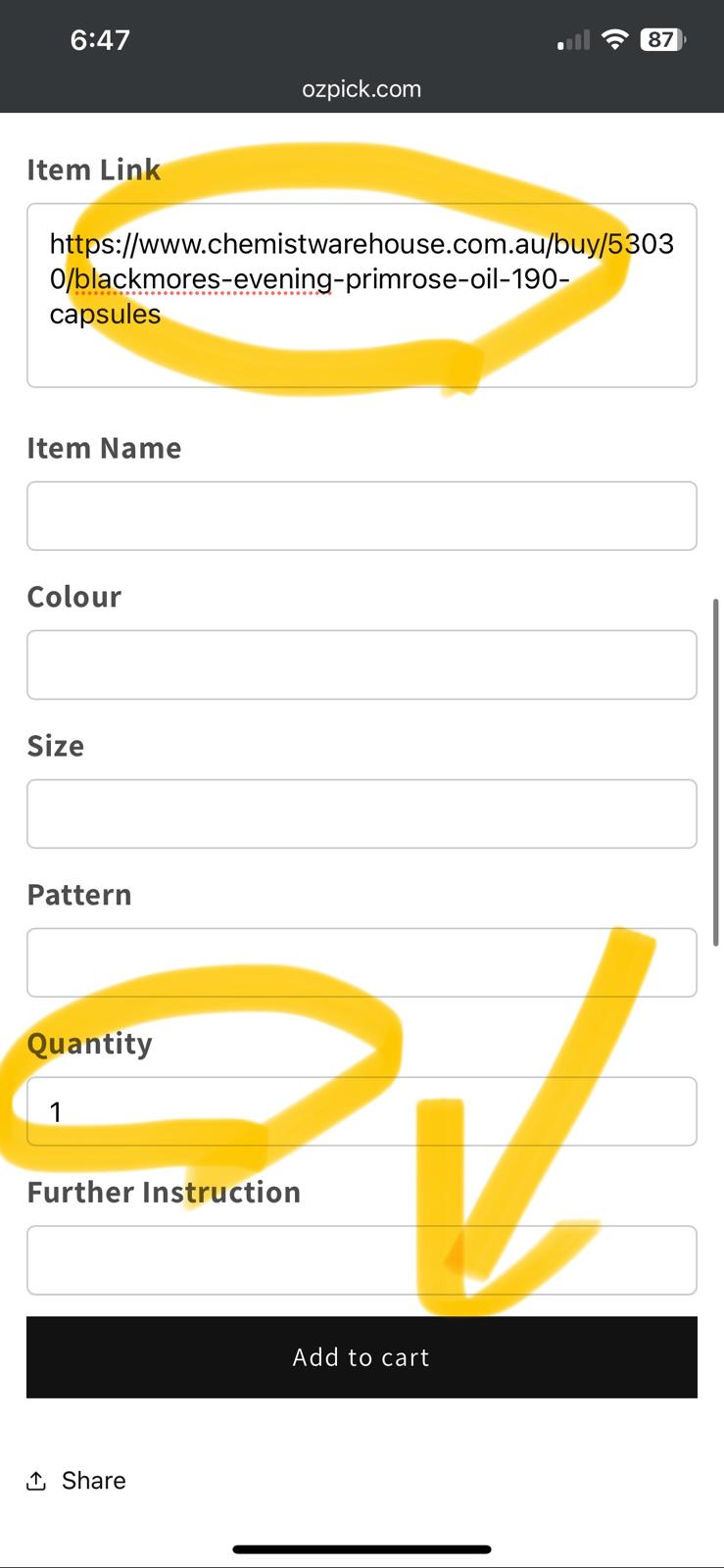Click the Size text field
The width and height of the screenshot is (724, 1568).
pos(362,813)
